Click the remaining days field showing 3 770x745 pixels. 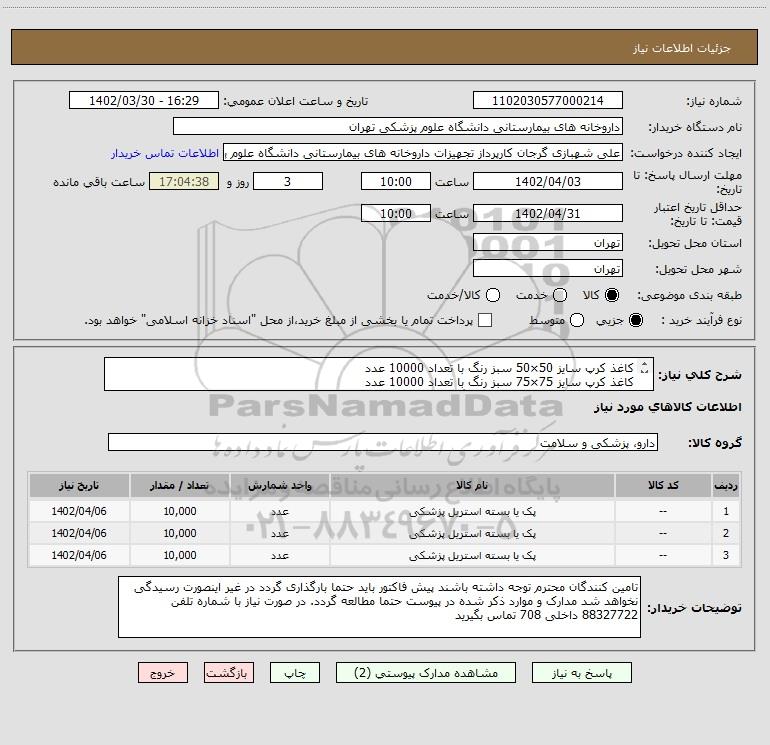coord(288,181)
